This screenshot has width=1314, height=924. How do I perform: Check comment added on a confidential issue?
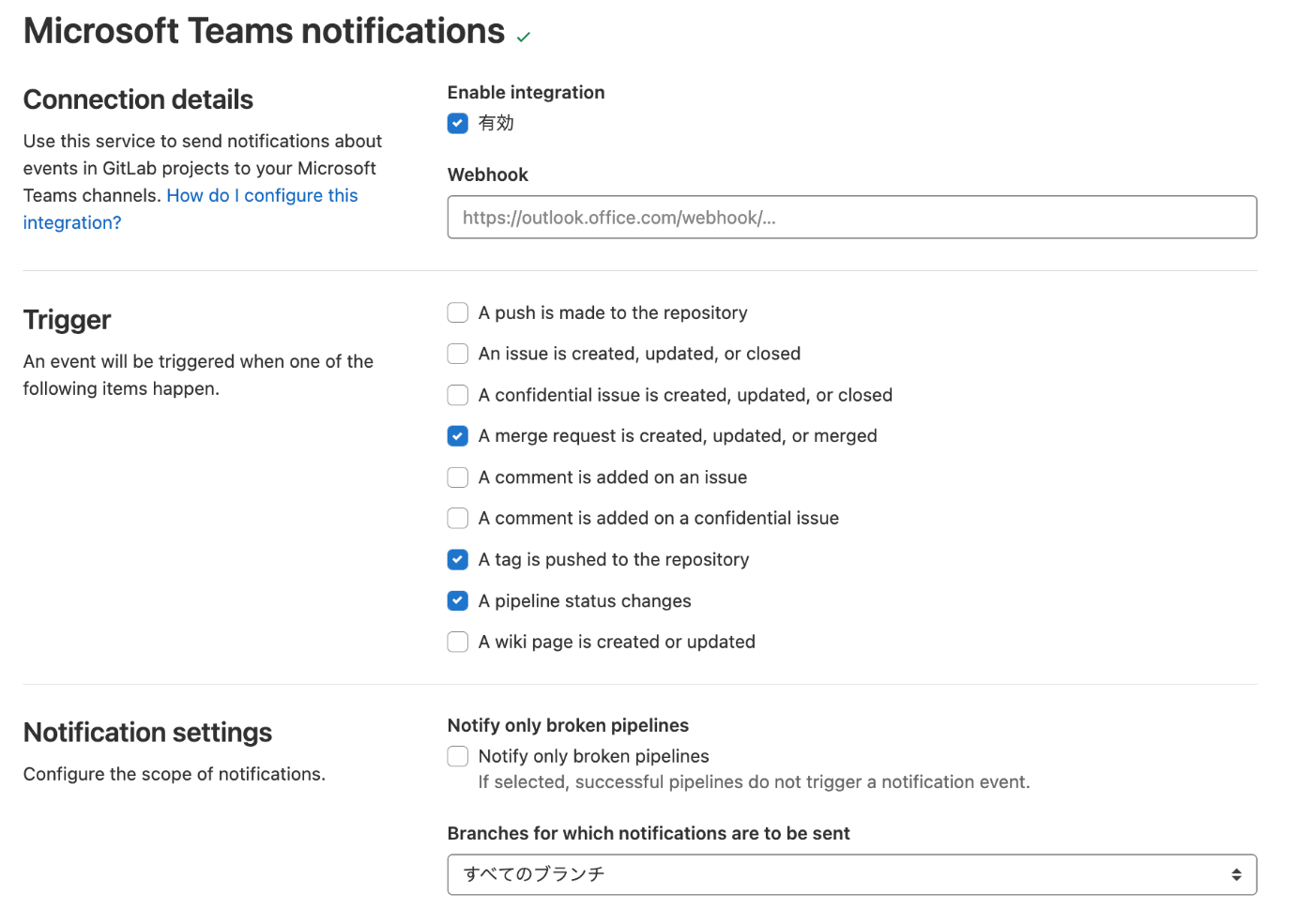pyautogui.click(x=458, y=518)
